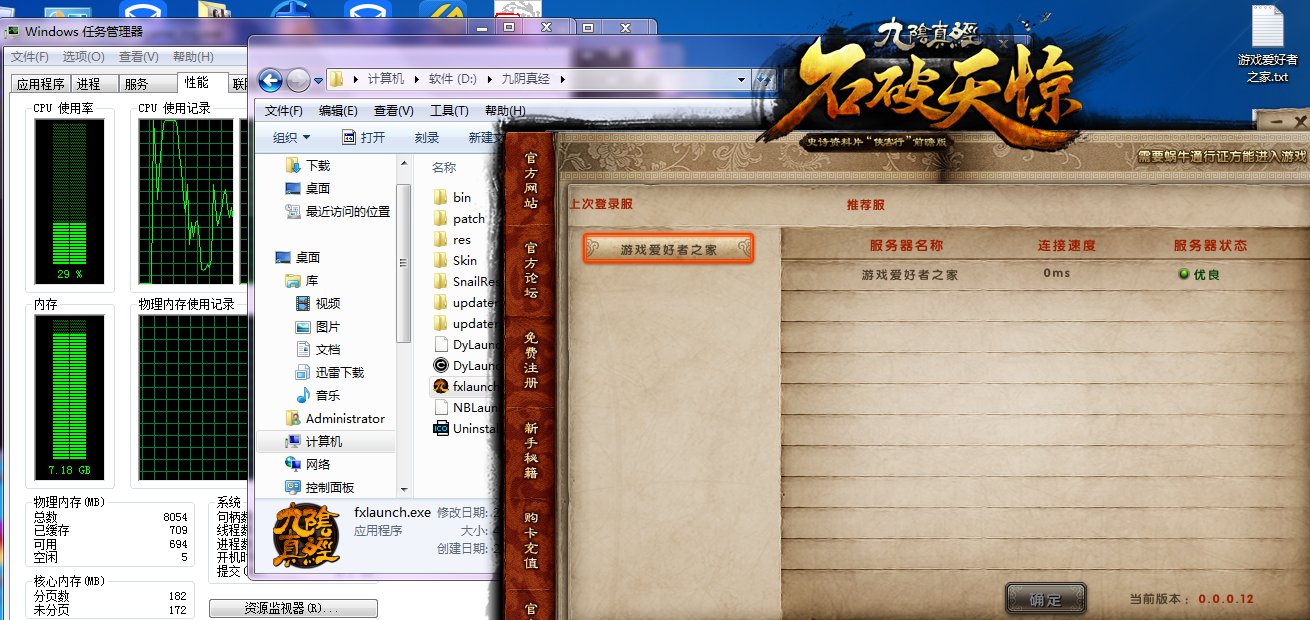Select the 游戏爱好者之家 last-login server button
1310x620 pixels.
click(x=668, y=250)
